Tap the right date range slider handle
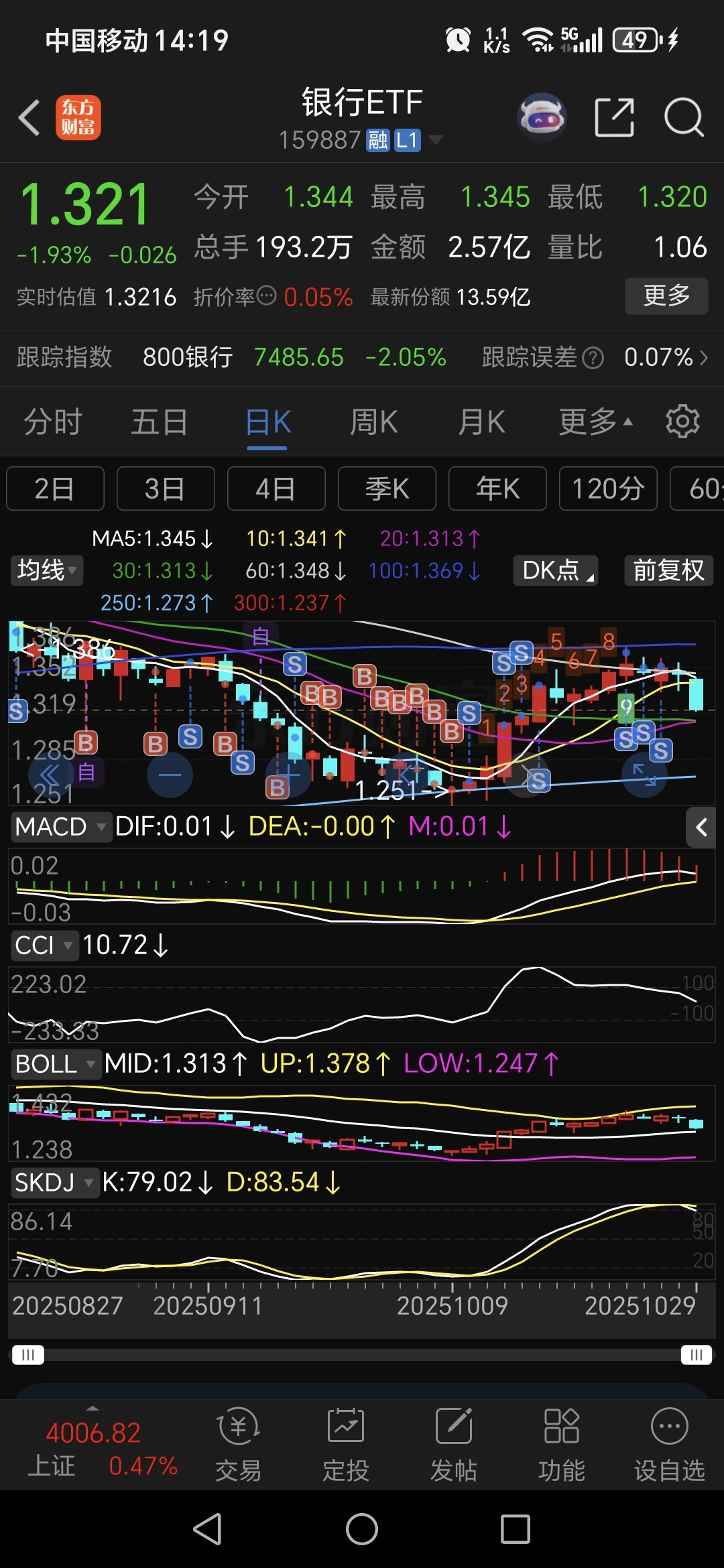 pyautogui.click(x=697, y=1355)
